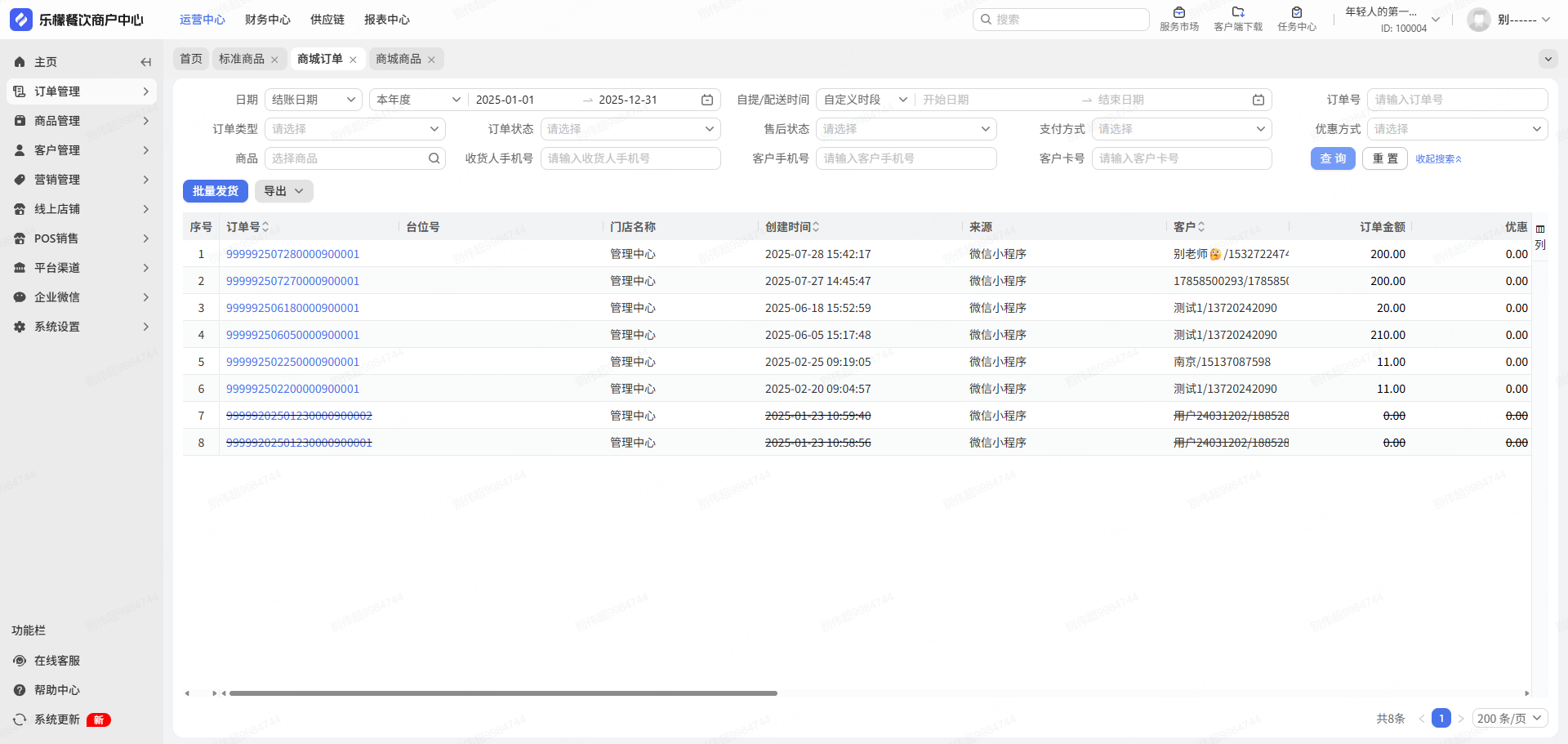Collapse the sidebar with the arrow icon
1568x744 pixels.
(145, 62)
